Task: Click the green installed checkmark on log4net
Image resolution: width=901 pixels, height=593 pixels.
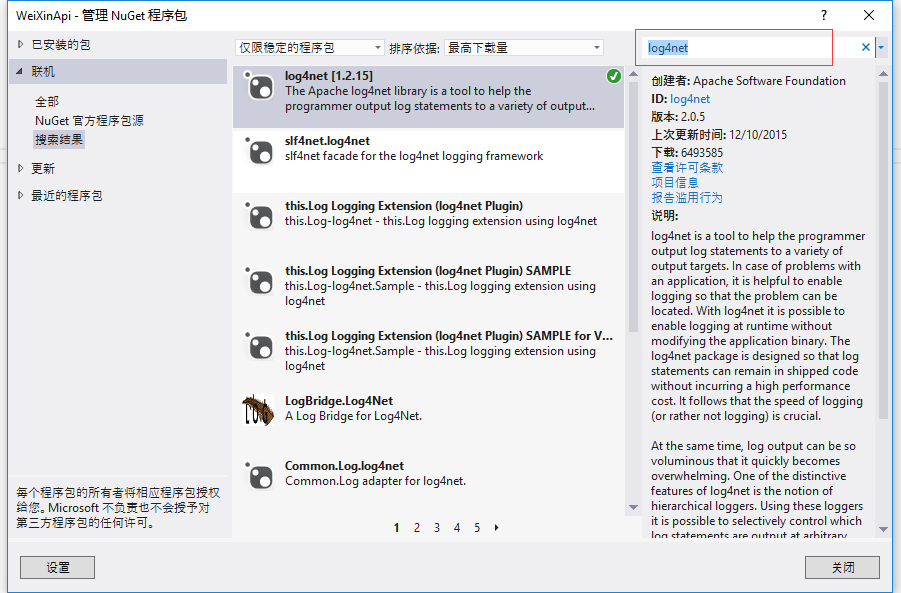Action: (x=614, y=76)
